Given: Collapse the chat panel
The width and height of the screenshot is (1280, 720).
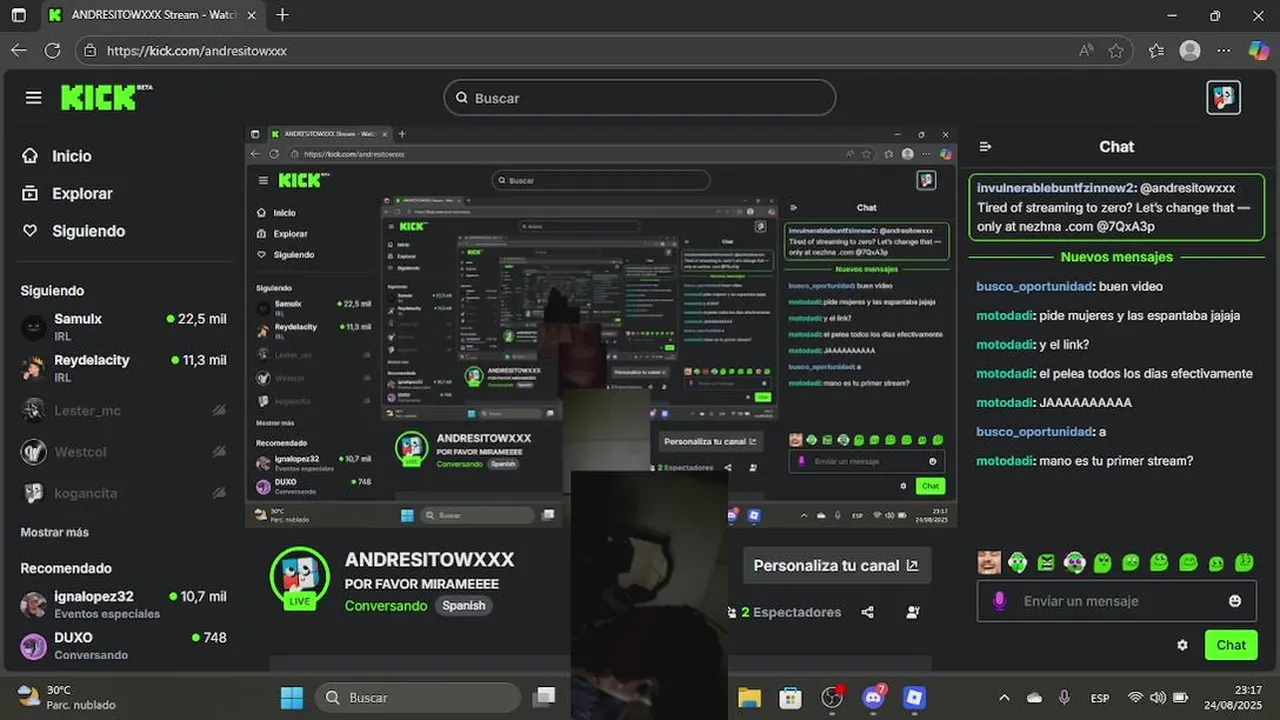Looking at the screenshot, I should tap(985, 146).
